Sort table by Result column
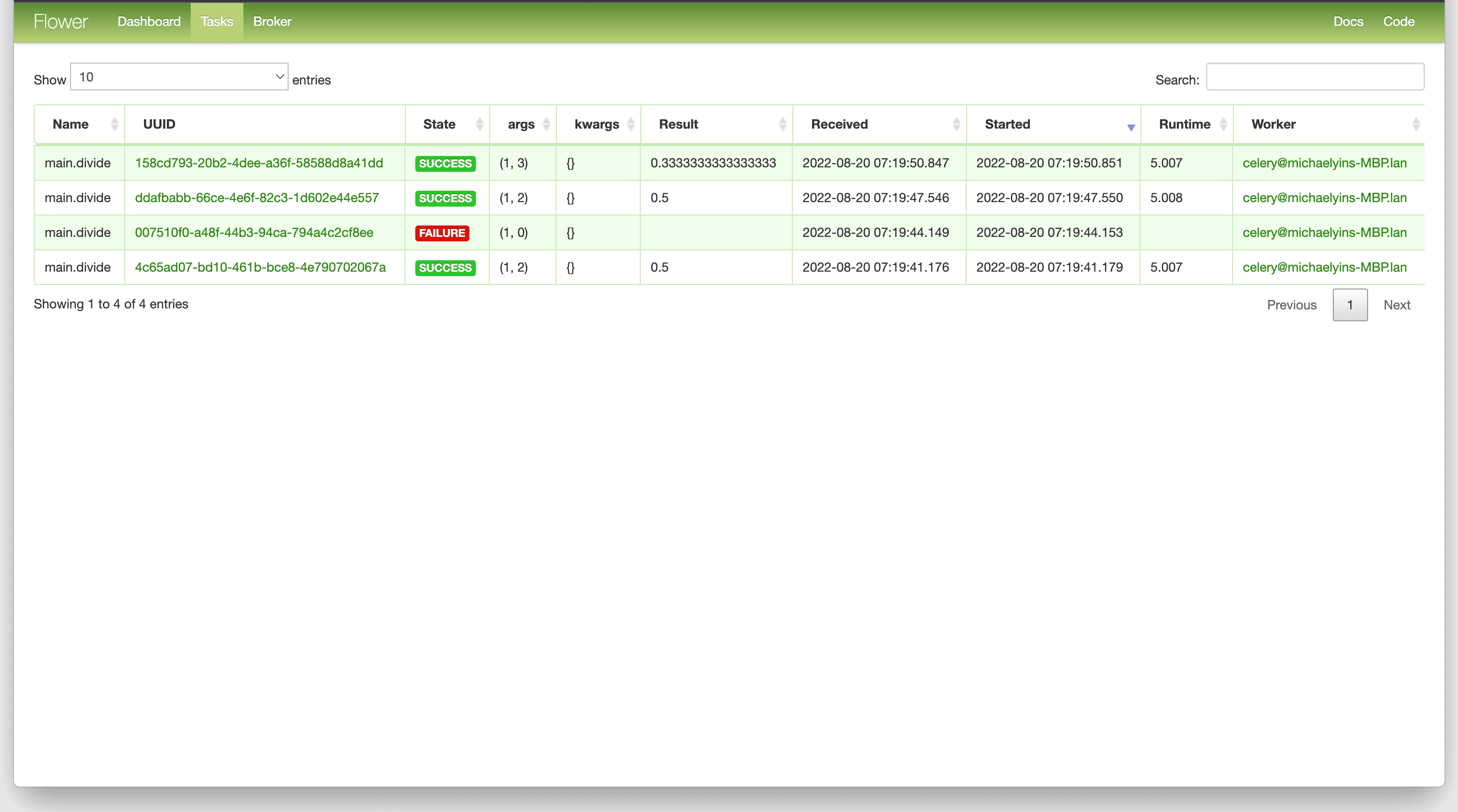Screen dimensions: 1458x812 pyautogui.click(x=716, y=124)
